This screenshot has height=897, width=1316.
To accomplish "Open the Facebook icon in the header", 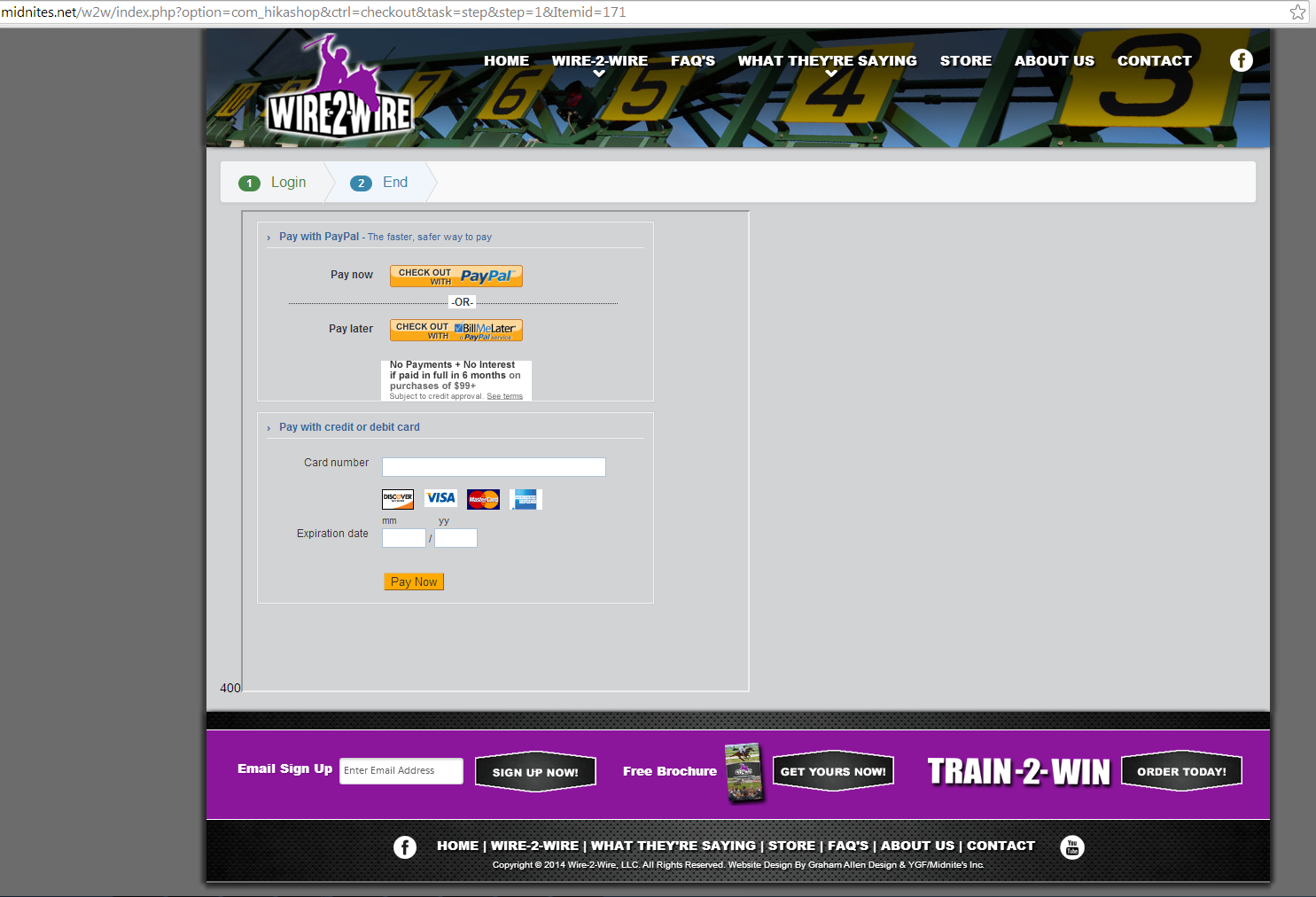I will tap(1241, 59).
